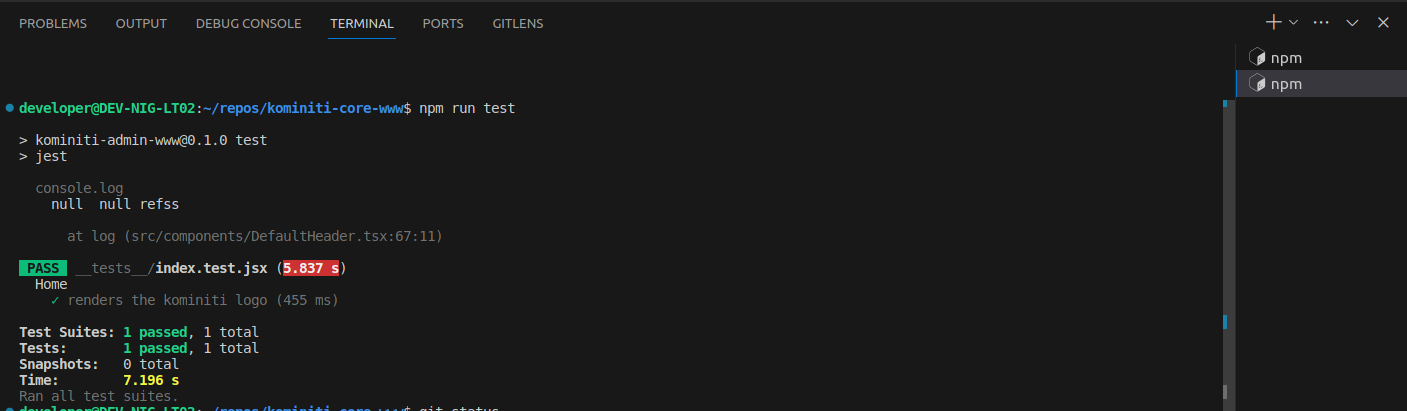Screen dimensions: 1407x411
Task: Open the terminal panel's more actions ellipsis menu
Action: coord(1321,22)
